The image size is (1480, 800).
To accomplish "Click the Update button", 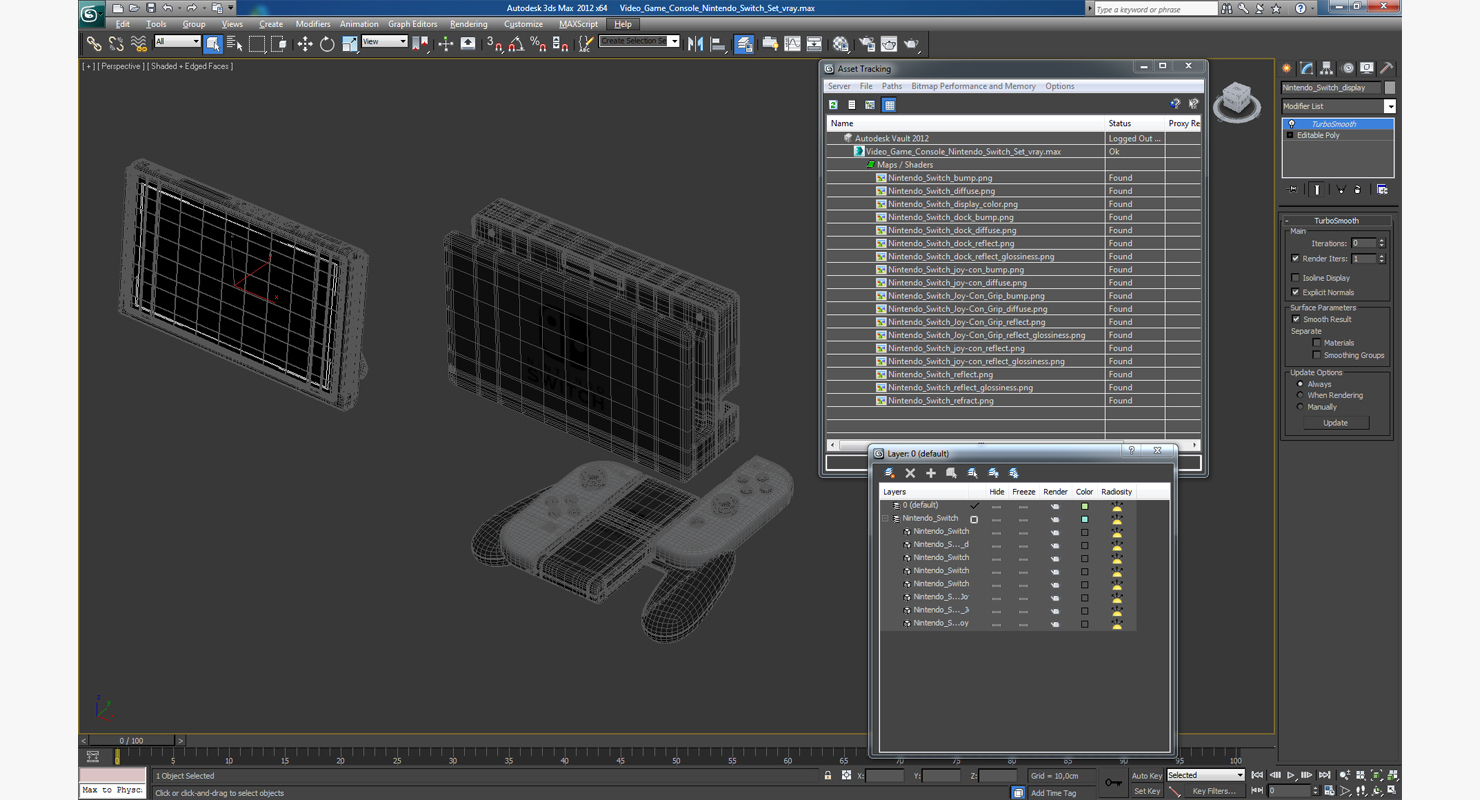I will [x=1336, y=423].
